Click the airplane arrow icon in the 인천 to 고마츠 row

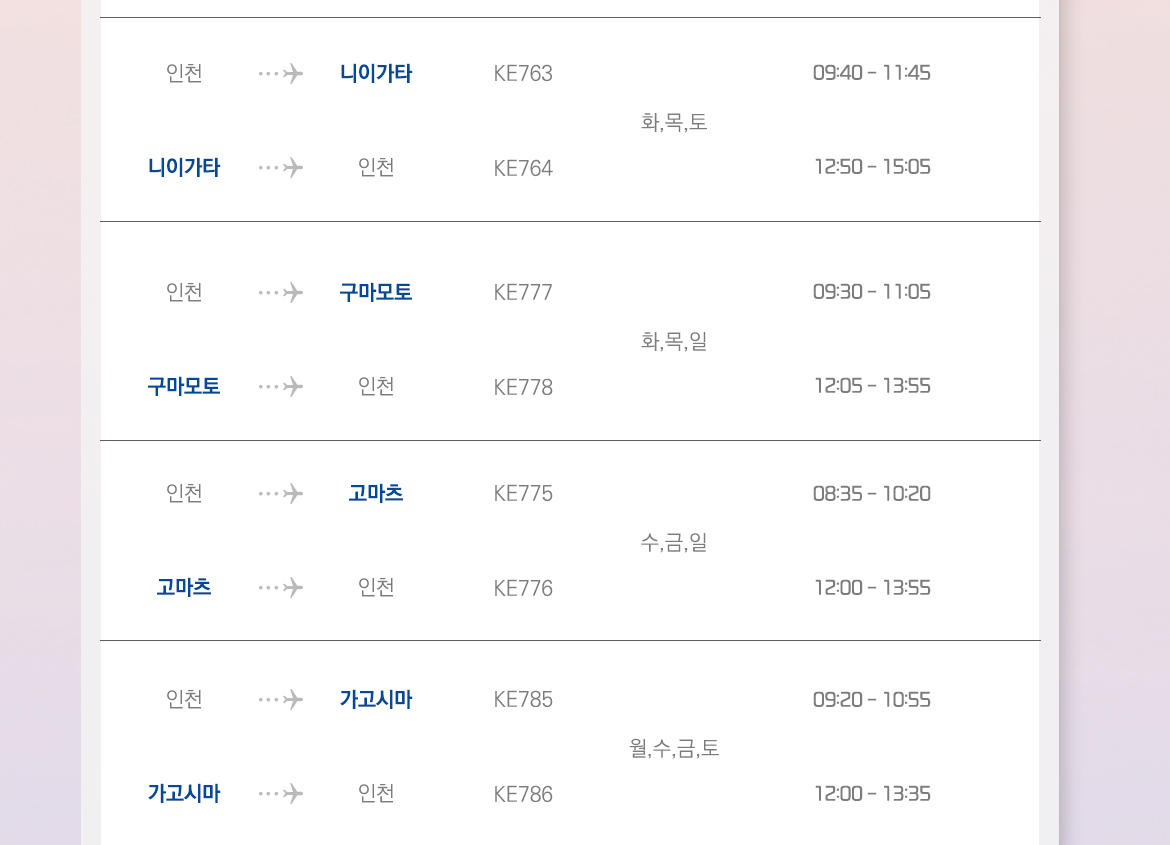281,493
